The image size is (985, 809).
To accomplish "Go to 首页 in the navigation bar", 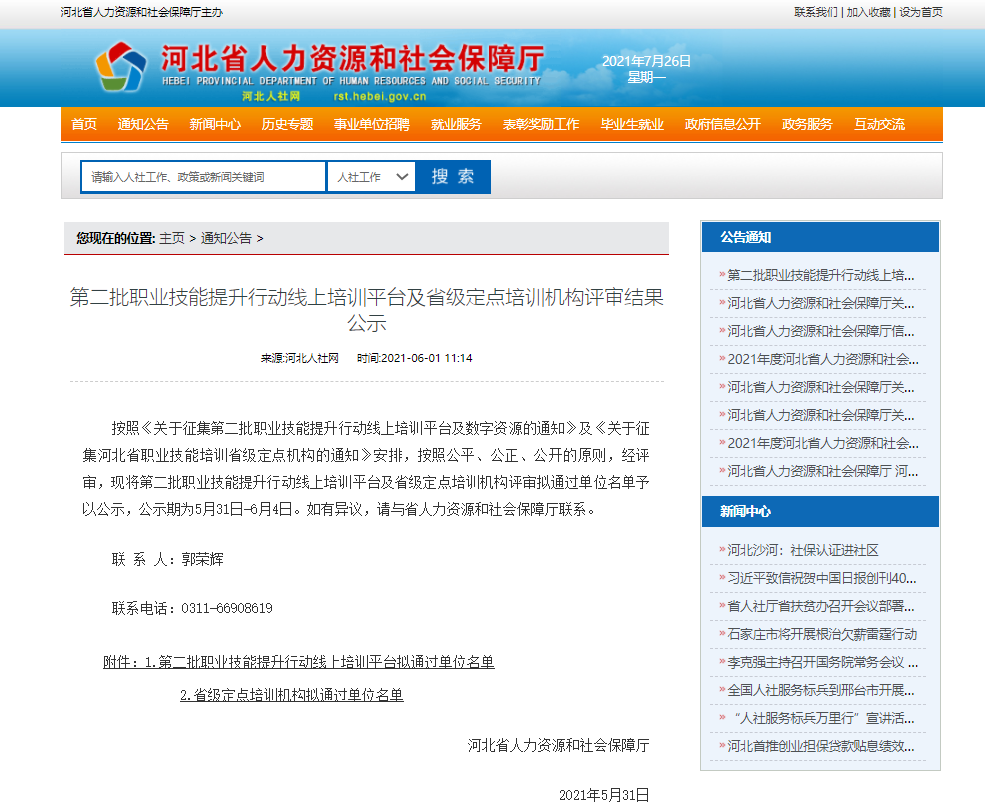I will [x=84, y=124].
